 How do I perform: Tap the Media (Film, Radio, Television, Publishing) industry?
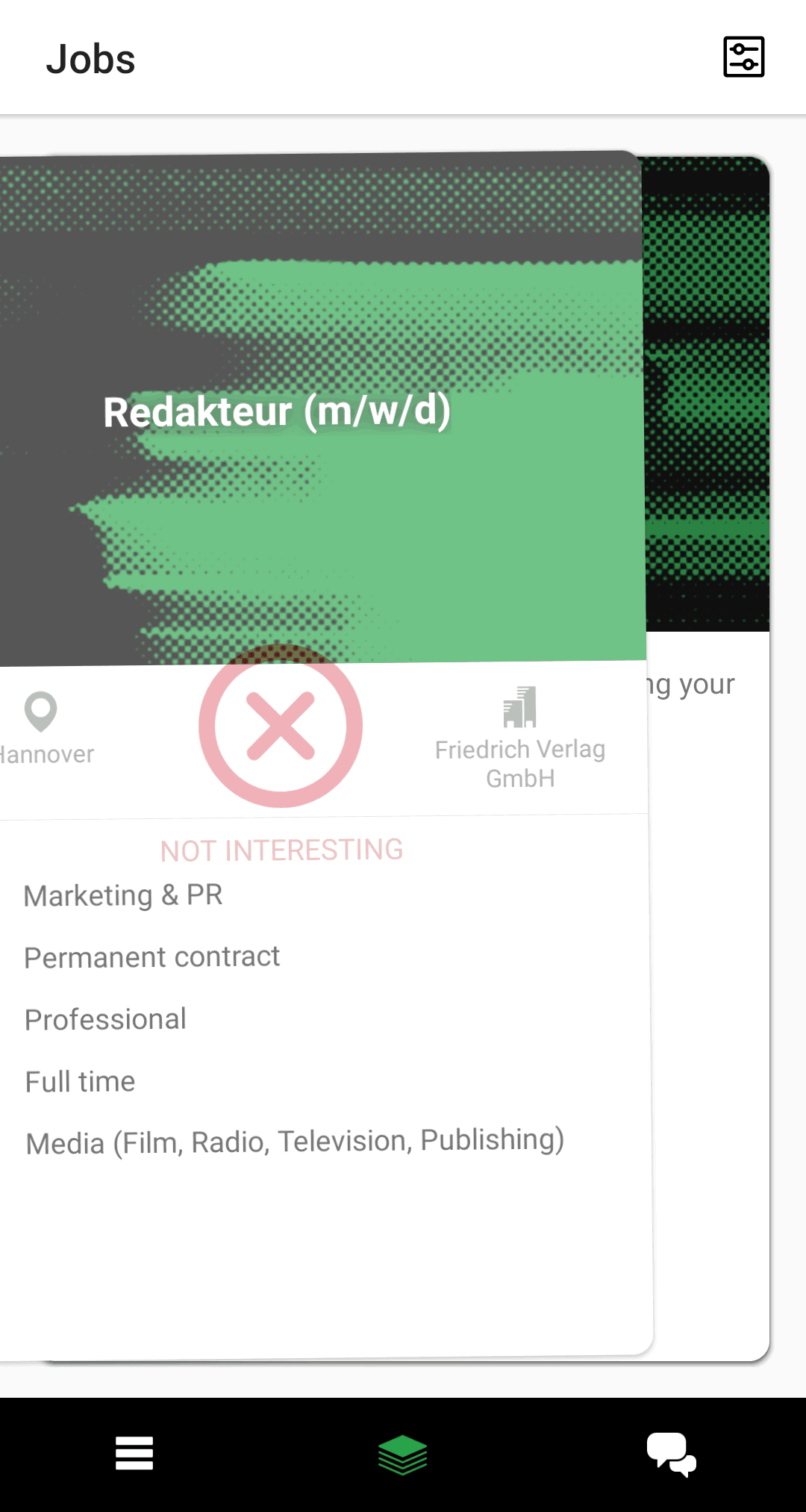pyautogui.click(x=295, y=1142)
